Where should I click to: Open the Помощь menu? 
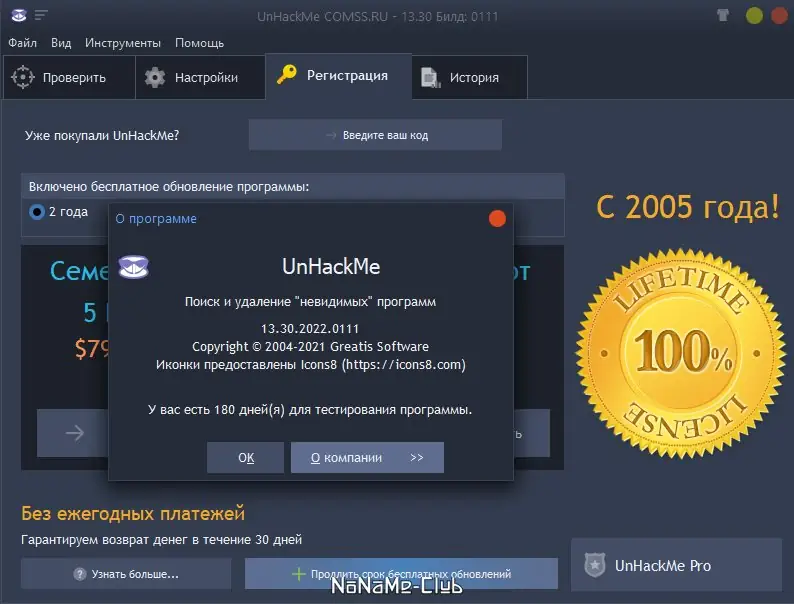pyautogui.click(x=199, y=43)
